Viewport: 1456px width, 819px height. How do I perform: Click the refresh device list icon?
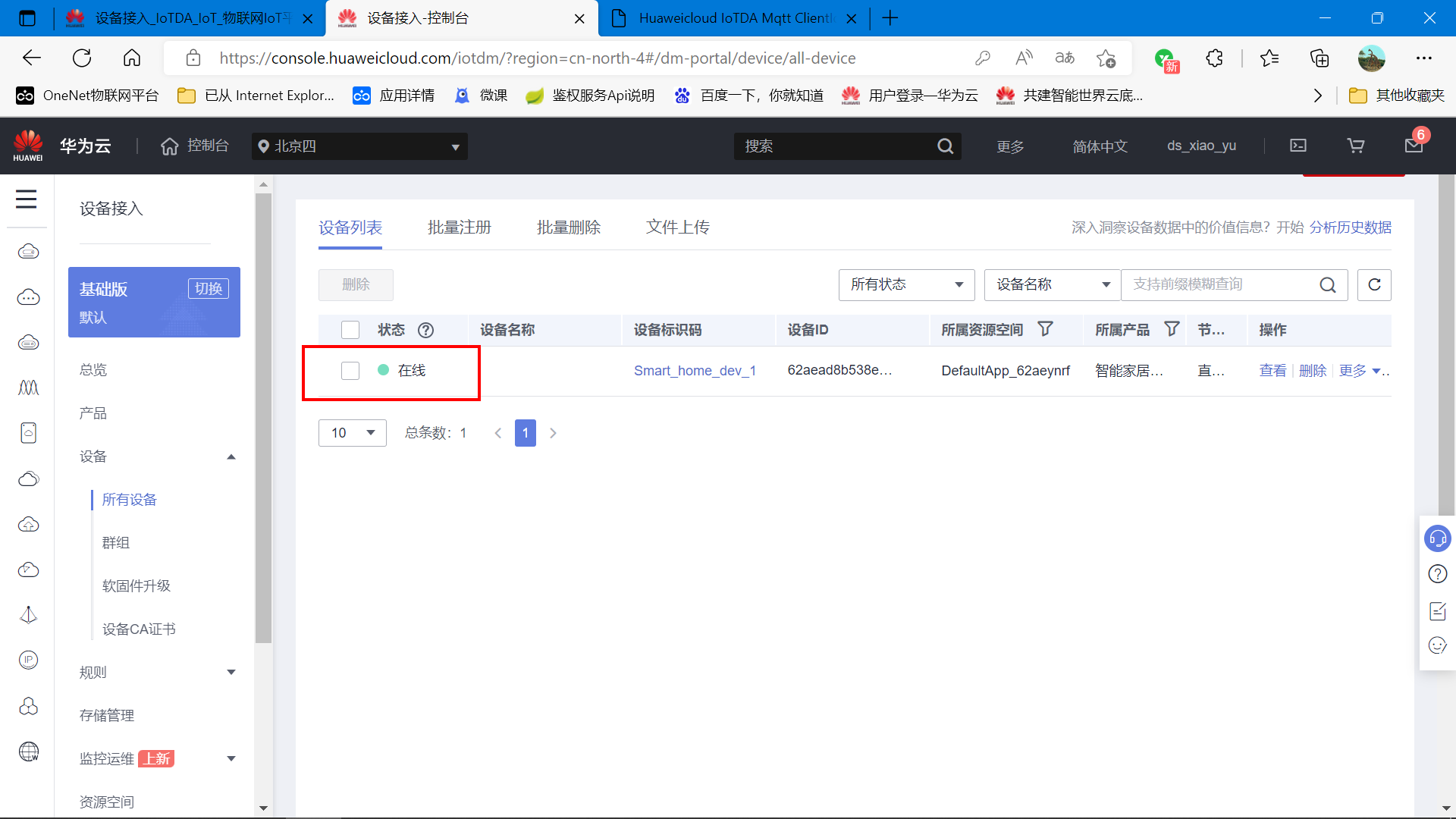pos(1373,284)
